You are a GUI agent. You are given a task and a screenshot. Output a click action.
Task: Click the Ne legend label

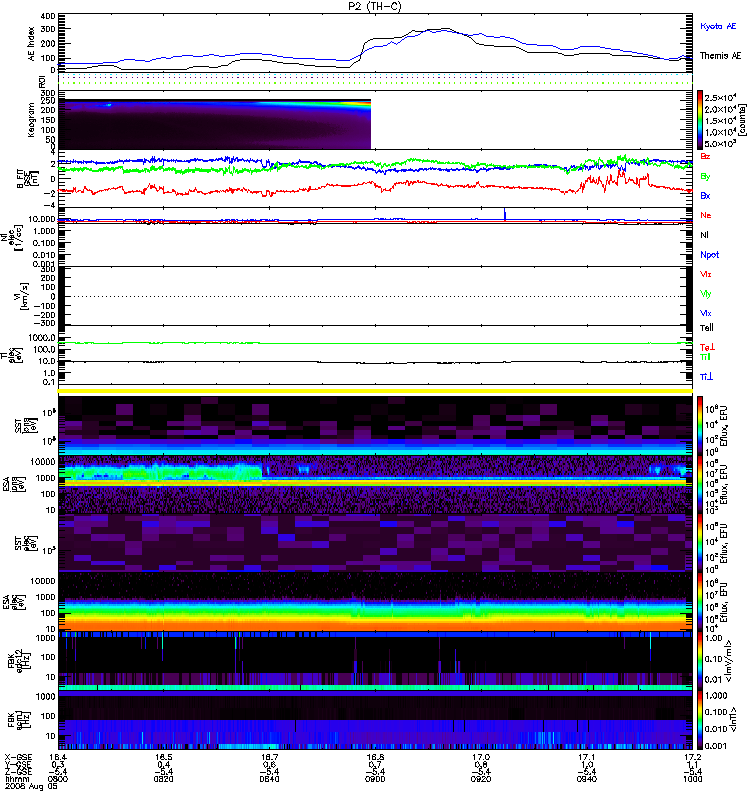point(706,215)
